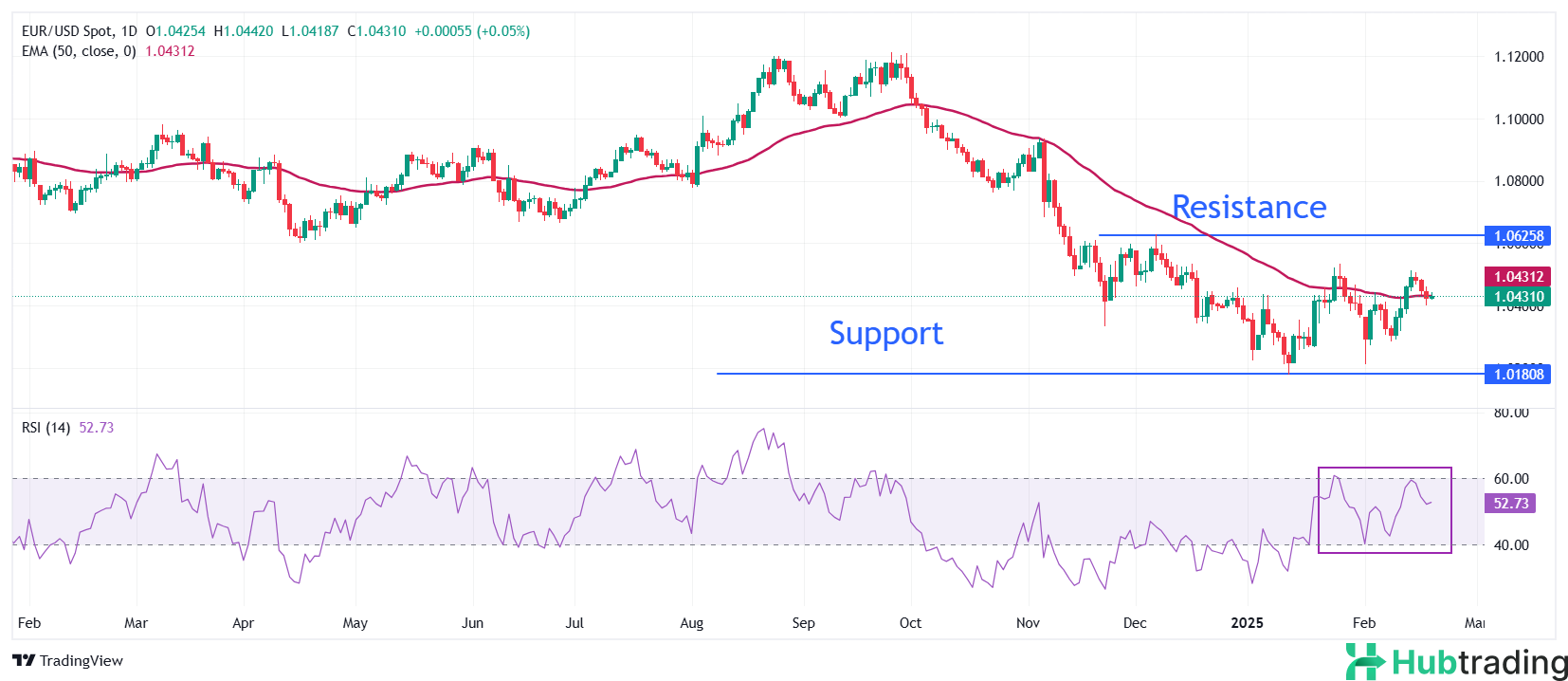Click the 1.06258 resistance price label
This screenshot has height=681, width=1568.
(1518, 235)
